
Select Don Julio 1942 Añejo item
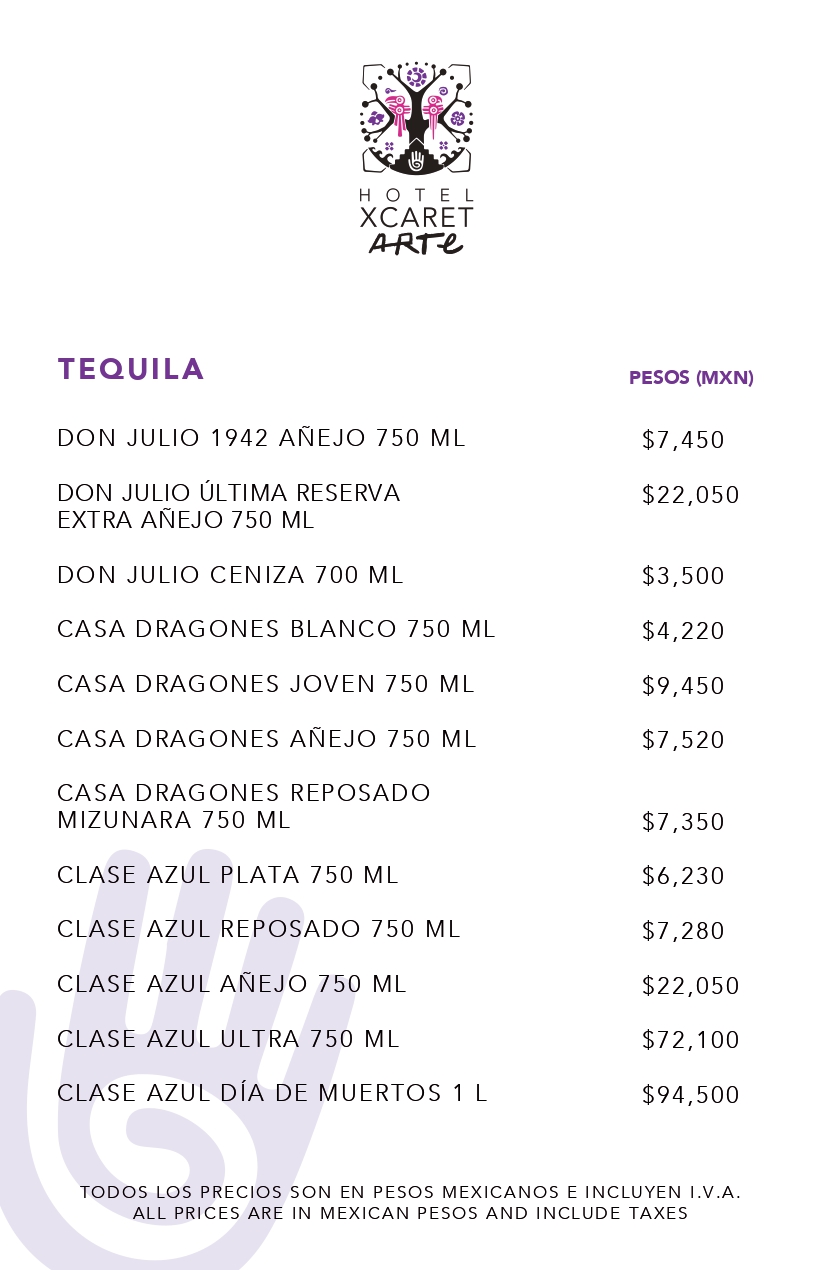click(x=261, y=438)
